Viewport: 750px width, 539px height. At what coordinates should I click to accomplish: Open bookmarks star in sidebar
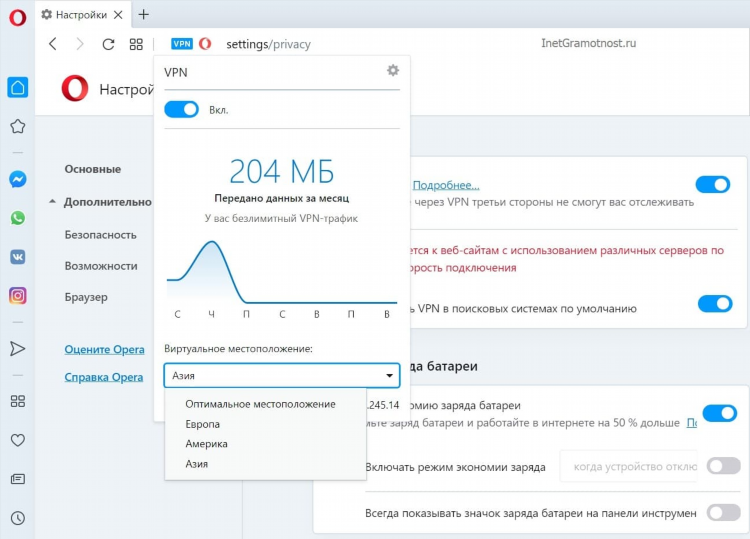tap(18, 126)
